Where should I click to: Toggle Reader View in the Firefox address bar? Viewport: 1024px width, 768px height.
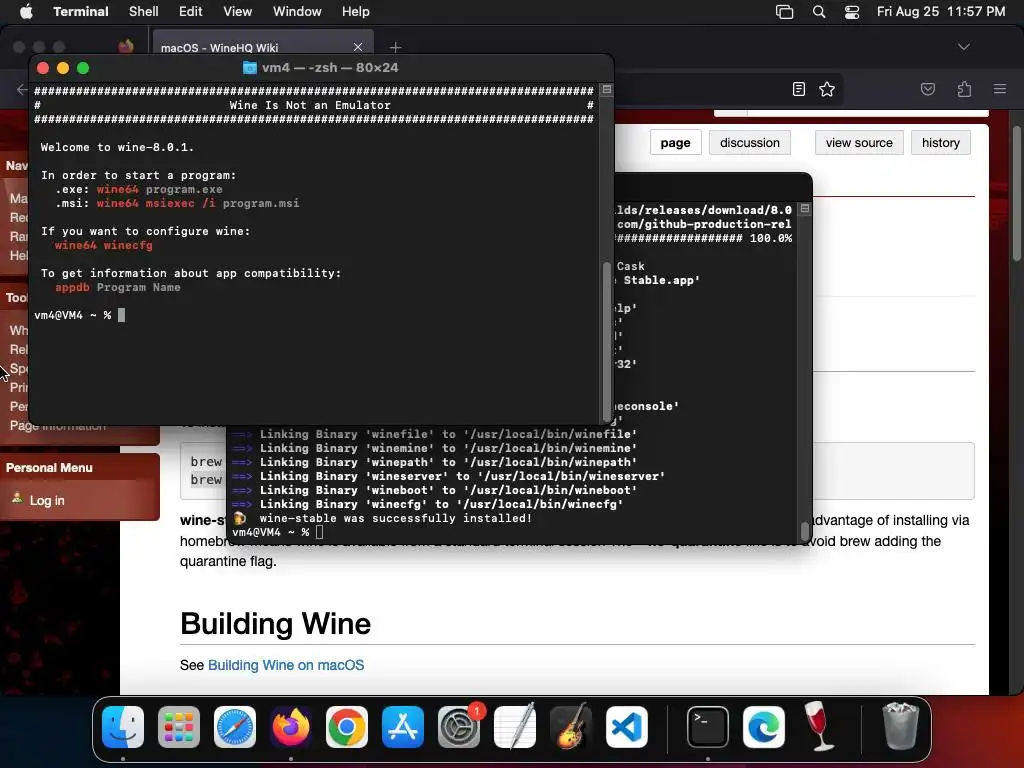pyautogui.click(x=799, y=89)
